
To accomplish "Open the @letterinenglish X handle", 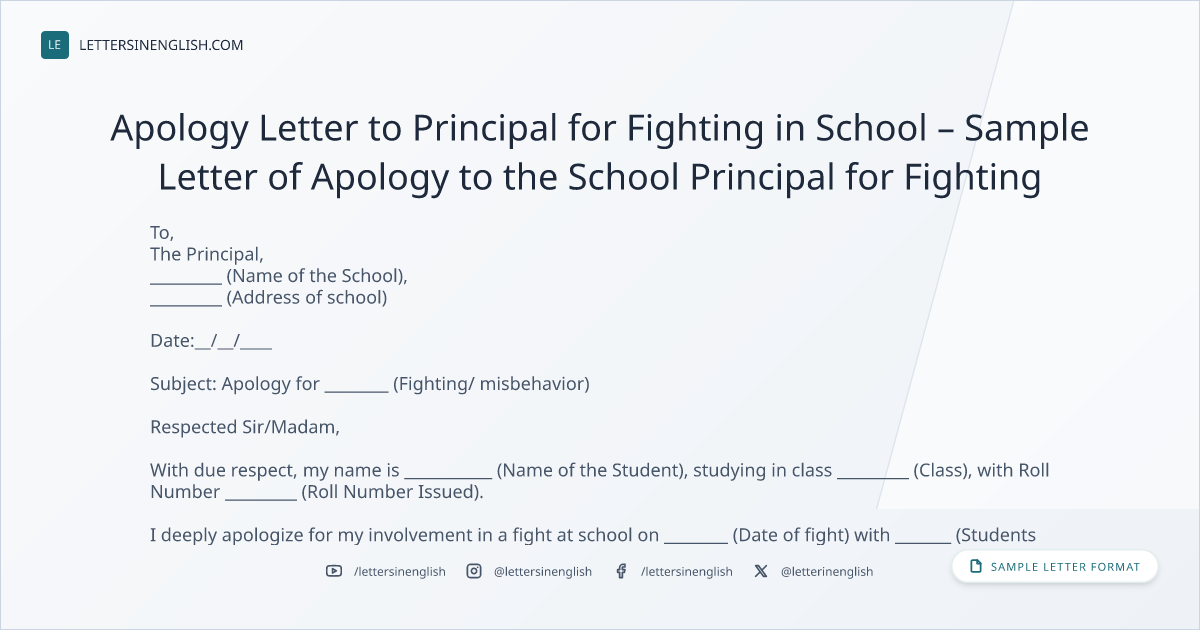I will pos(827,571).
